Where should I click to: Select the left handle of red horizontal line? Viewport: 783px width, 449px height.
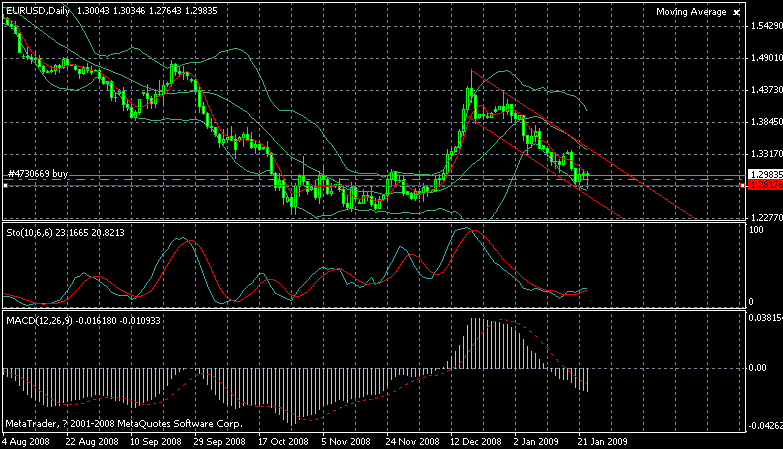click(5, 185)
